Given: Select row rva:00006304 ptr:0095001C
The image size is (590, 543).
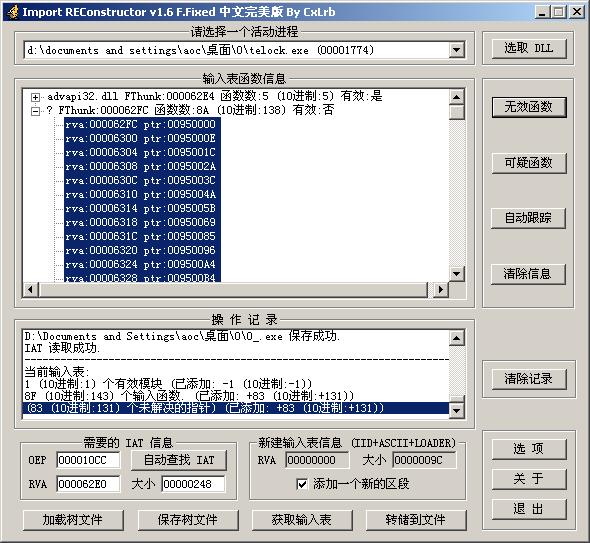Looking at the screenshot, I should 142,152.
